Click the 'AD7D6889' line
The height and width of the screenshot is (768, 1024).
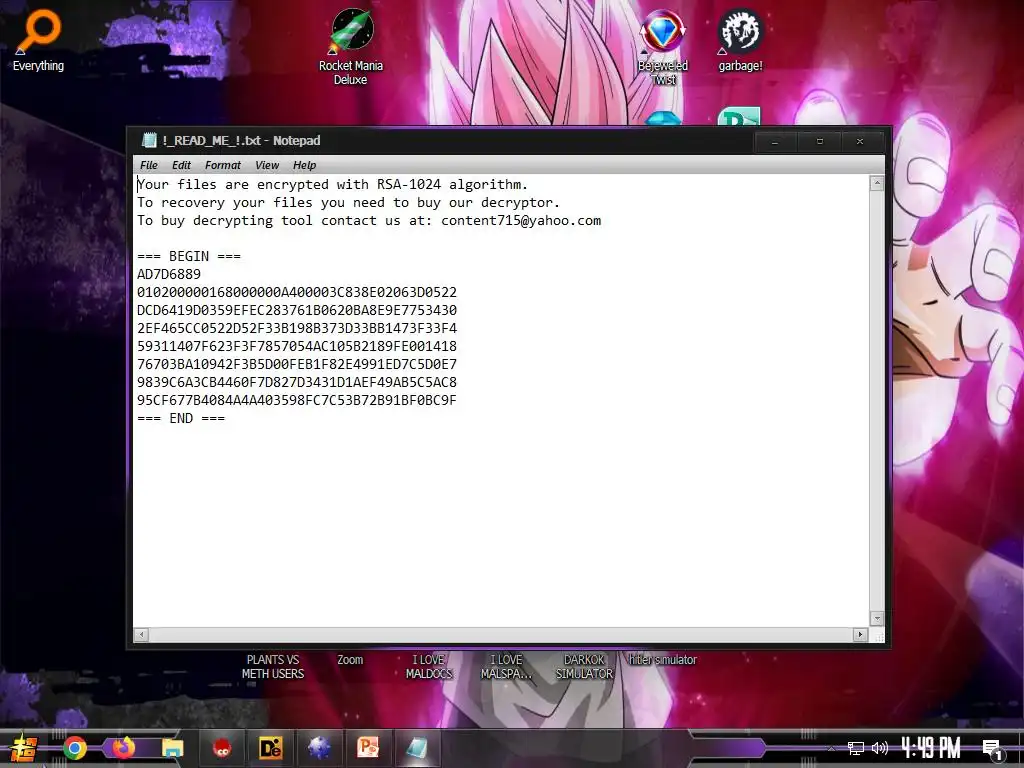(169, 274)
